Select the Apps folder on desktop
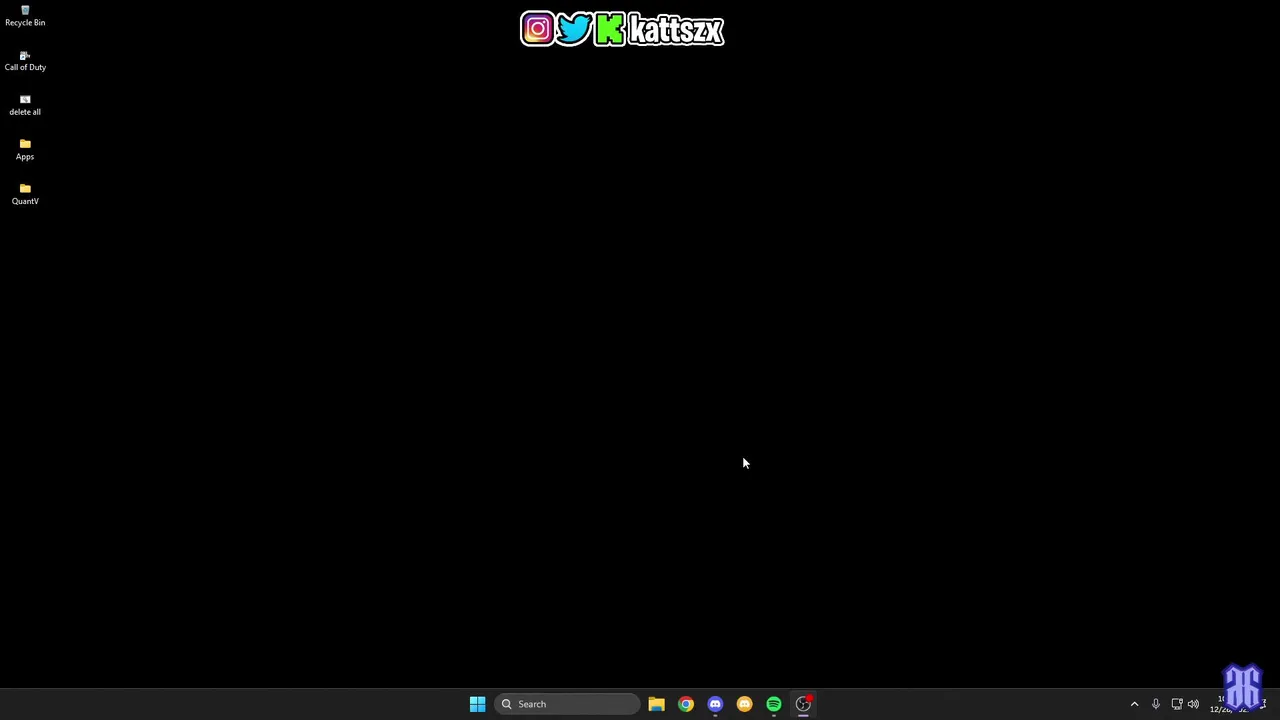1280x720 pixels. 25,150
